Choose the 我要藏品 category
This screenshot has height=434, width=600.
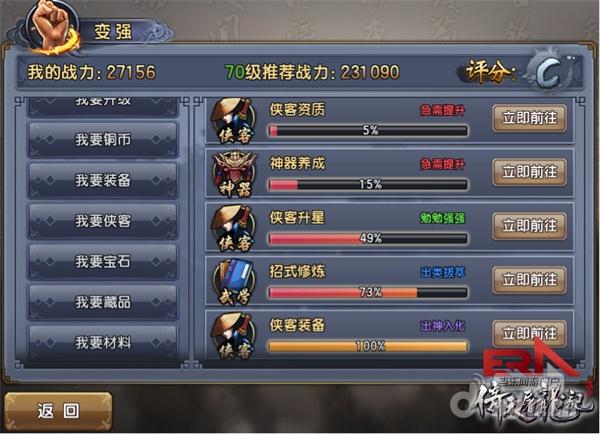(x=103, y=302)
